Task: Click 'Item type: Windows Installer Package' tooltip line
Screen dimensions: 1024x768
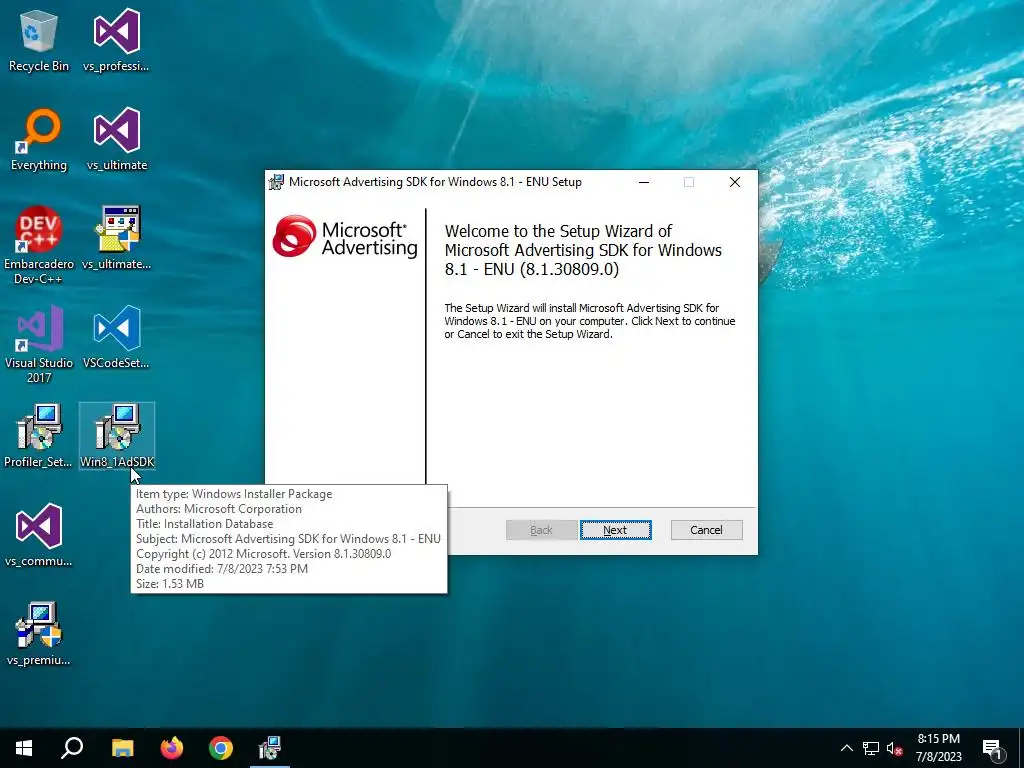Action: [x=234, y=494]
